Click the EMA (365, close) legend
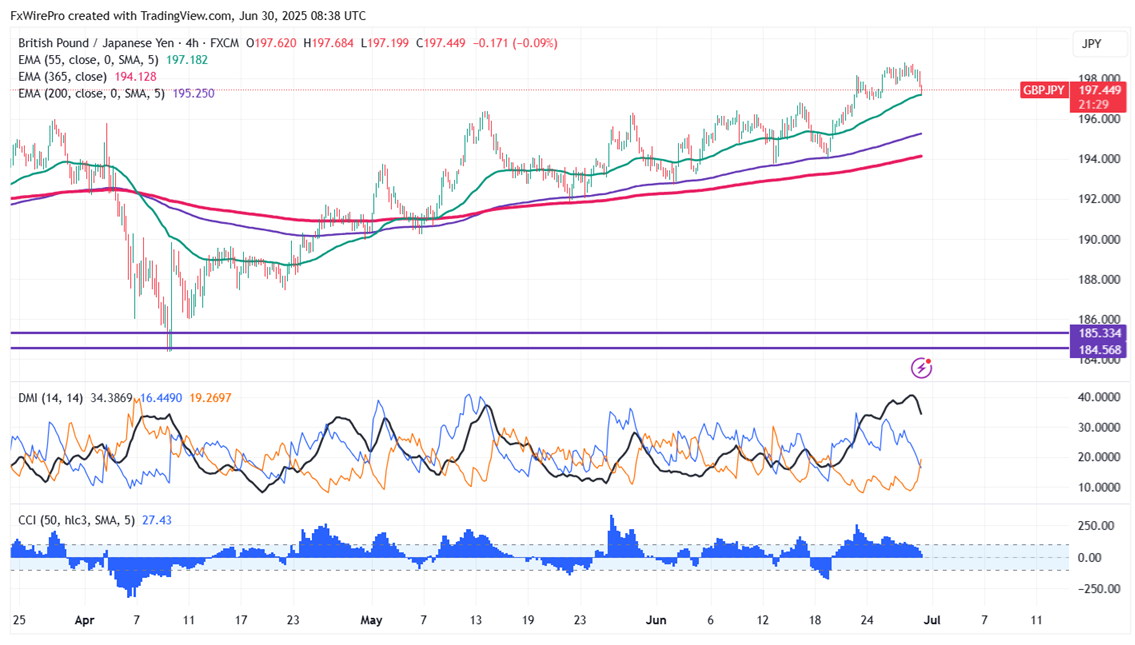The width and height of the screenshot is (1135, 645). coord(62,77)
